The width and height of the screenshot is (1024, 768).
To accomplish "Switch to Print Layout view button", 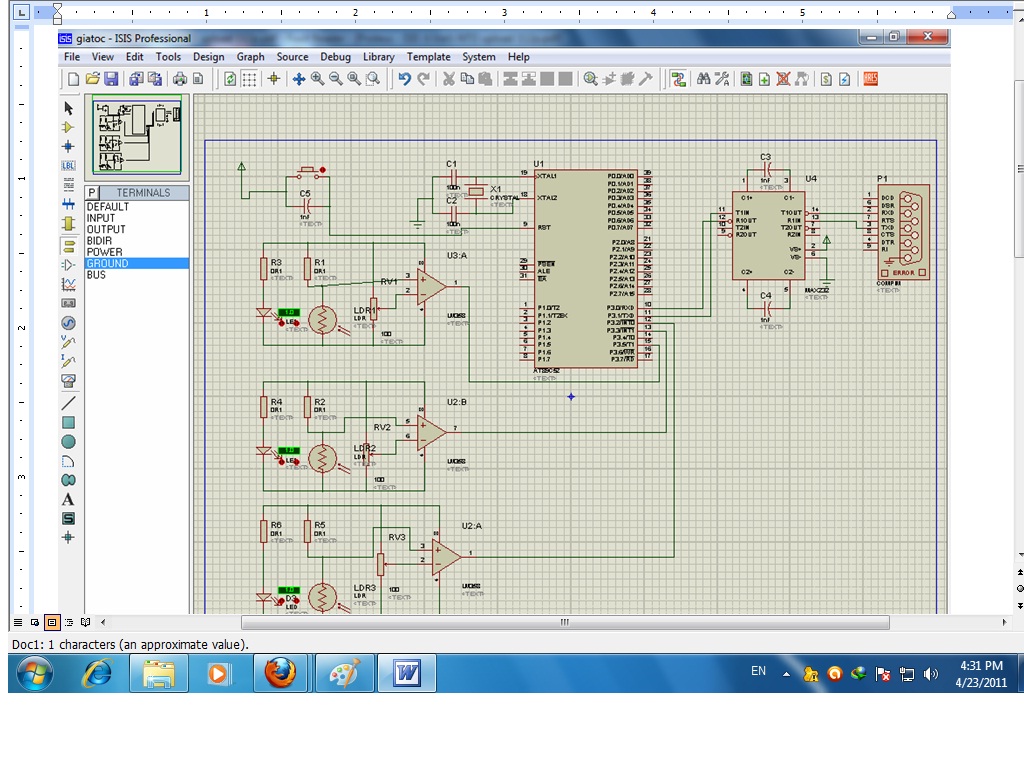I will pyautogui.click(x=52, y=622).
